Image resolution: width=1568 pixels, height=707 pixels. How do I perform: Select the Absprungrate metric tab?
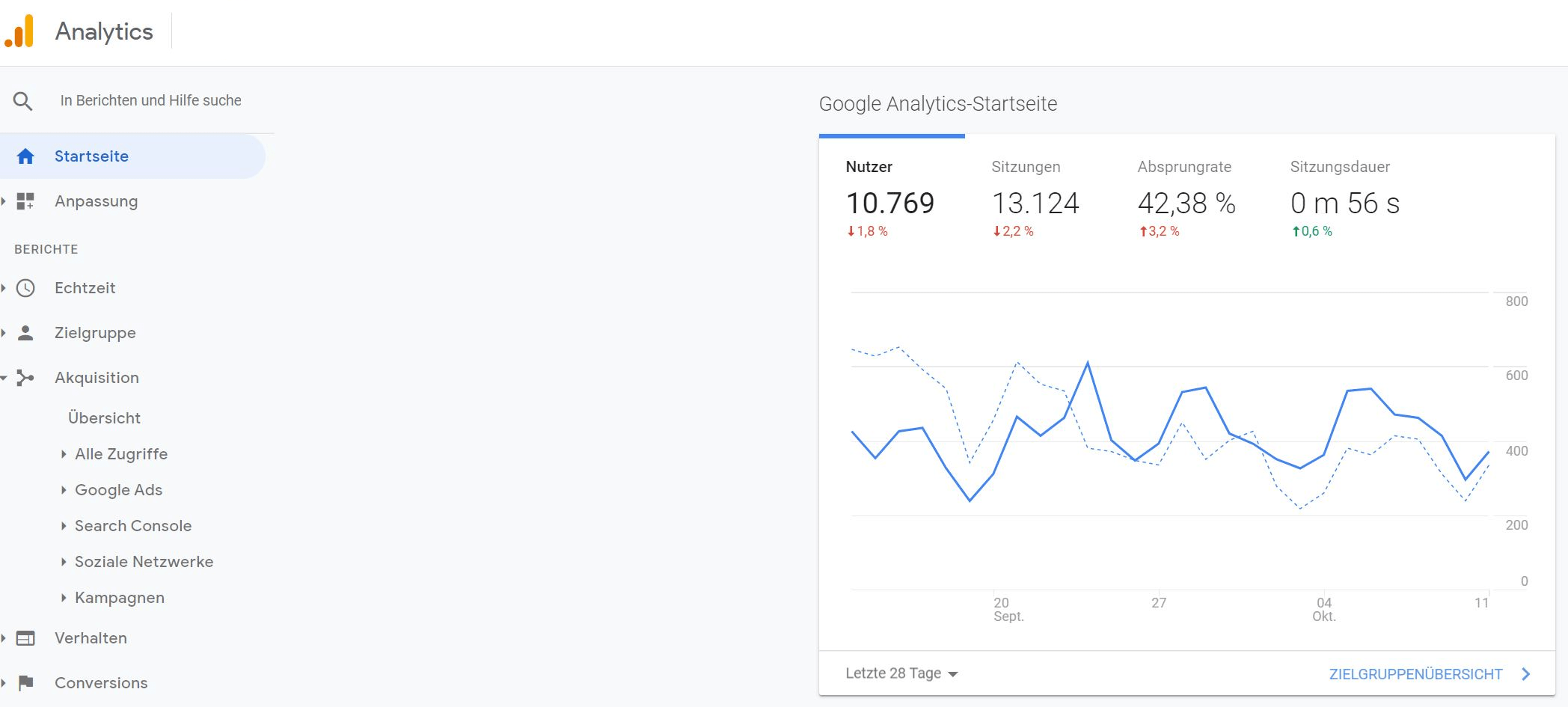1186,198
